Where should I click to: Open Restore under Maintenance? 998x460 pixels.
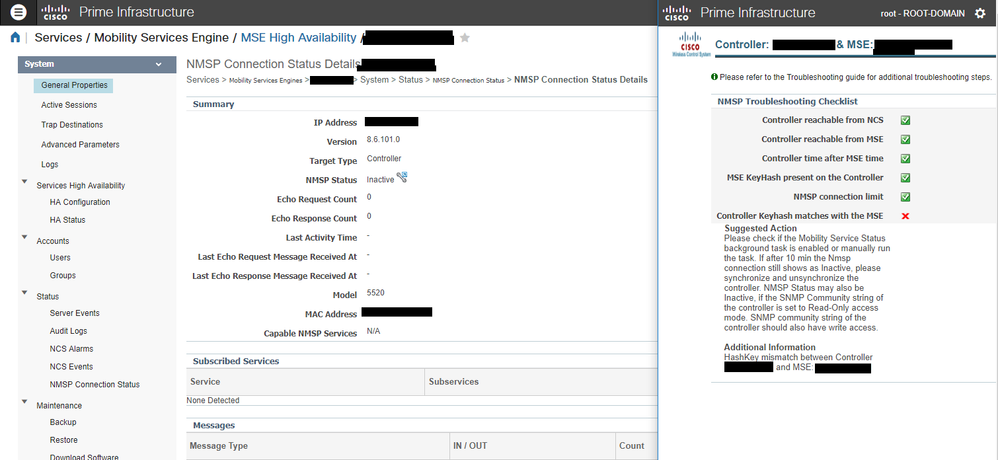click(x=64, y=440)
